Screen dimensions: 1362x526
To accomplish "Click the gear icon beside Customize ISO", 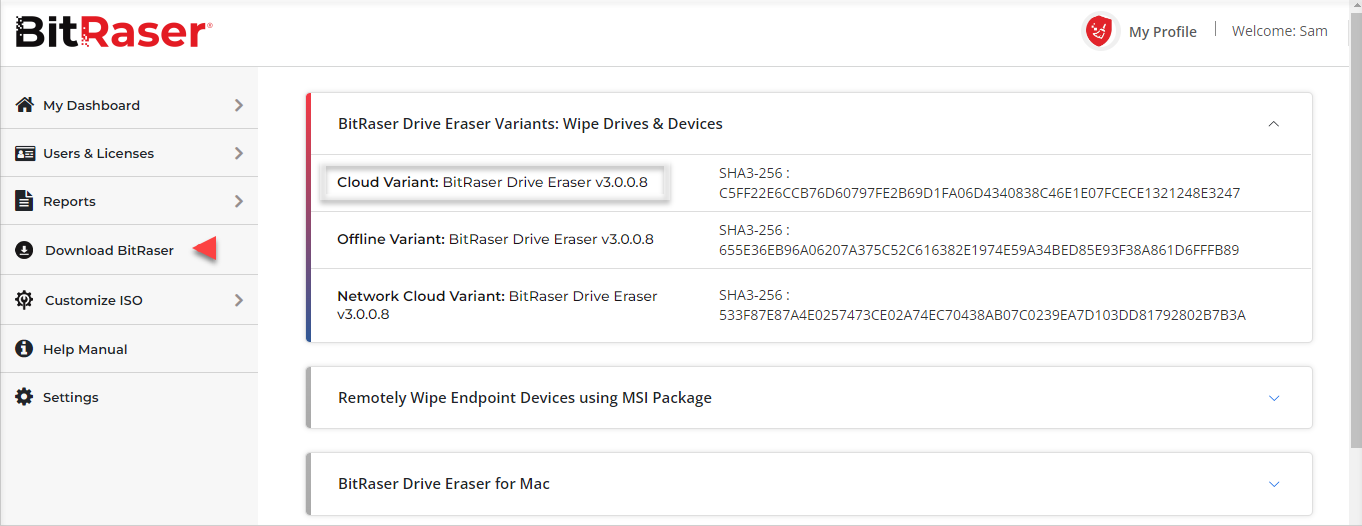I will pyautogui.click(x=26, y=300).
